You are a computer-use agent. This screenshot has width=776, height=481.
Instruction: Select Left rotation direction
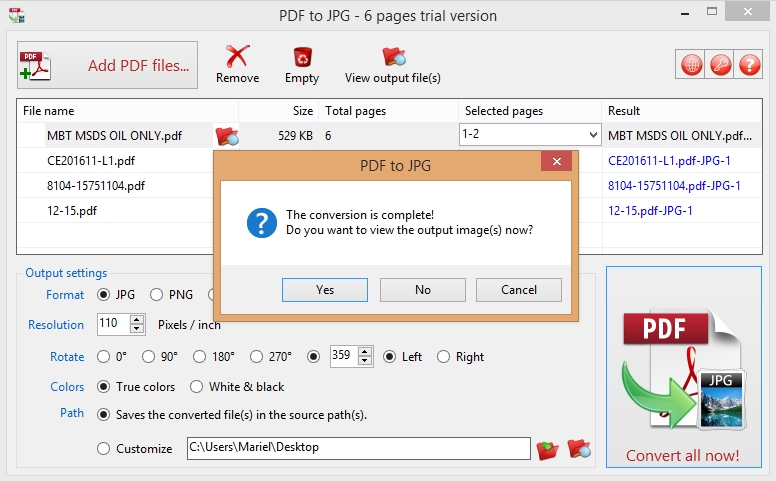[x=389, y=357]
